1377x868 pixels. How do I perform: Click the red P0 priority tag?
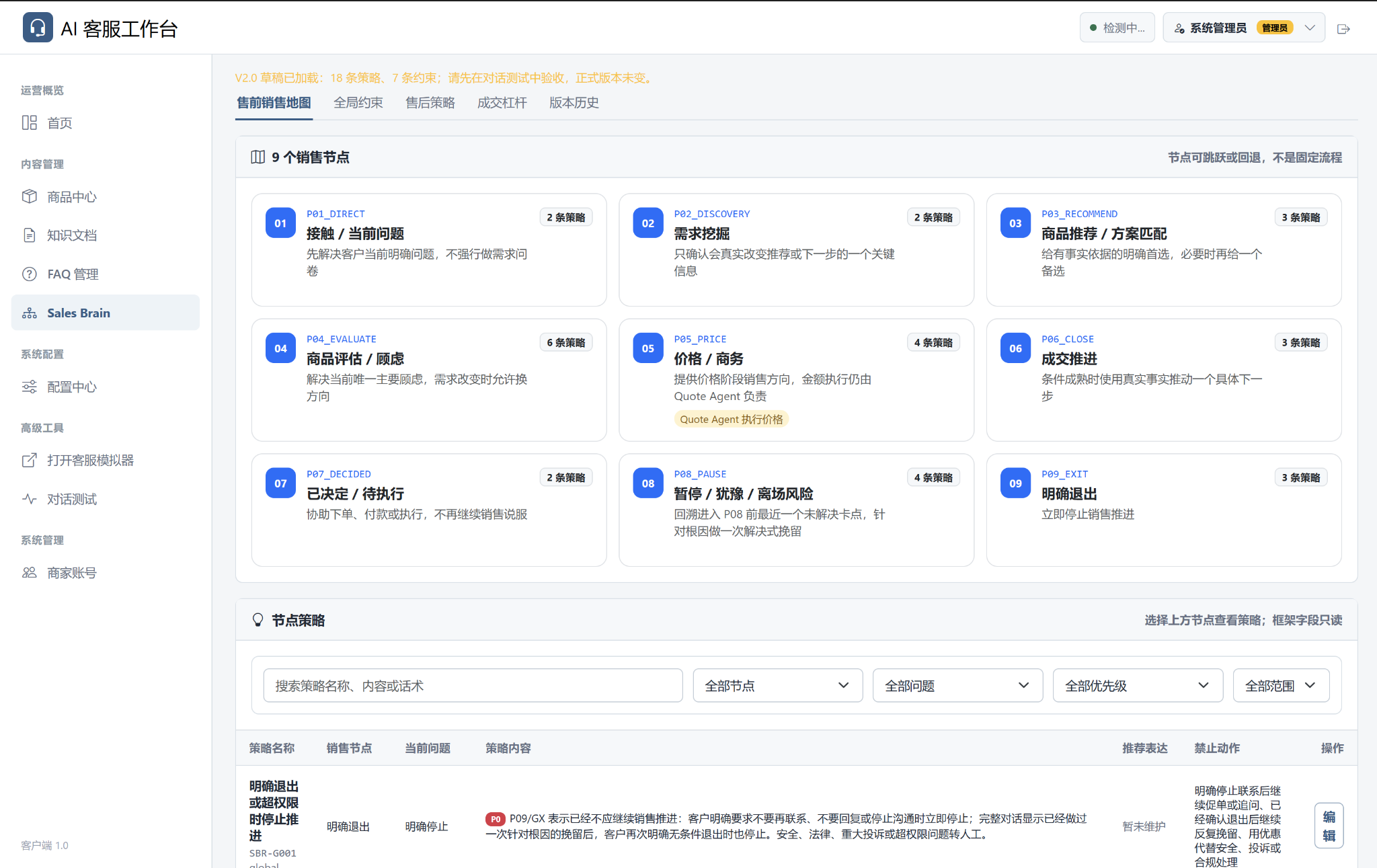coord(496,819)
